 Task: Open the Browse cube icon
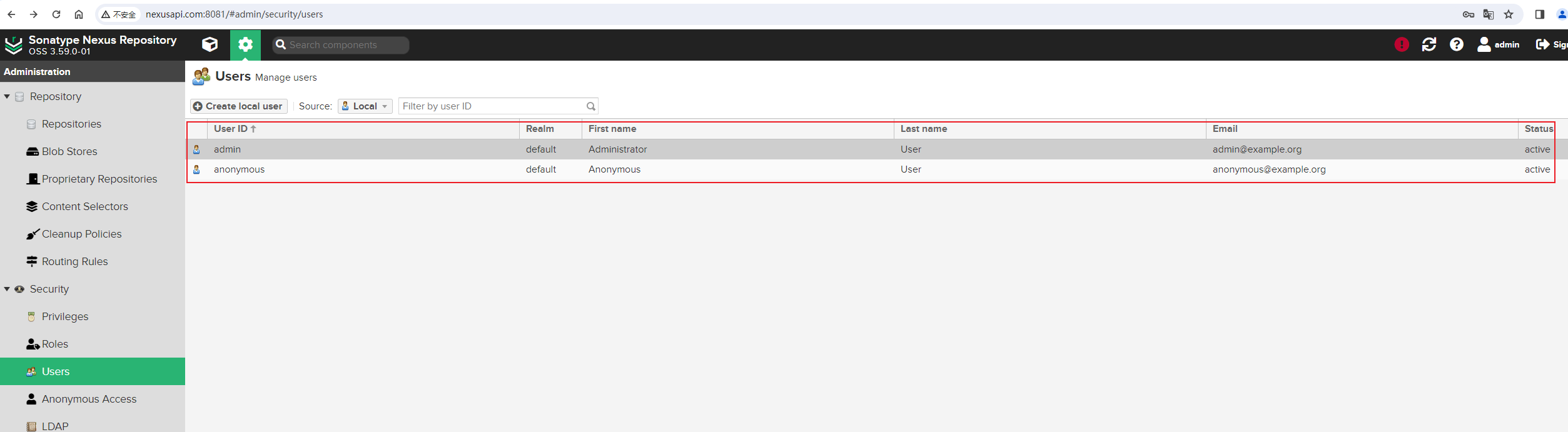click(x=210, y=44)
